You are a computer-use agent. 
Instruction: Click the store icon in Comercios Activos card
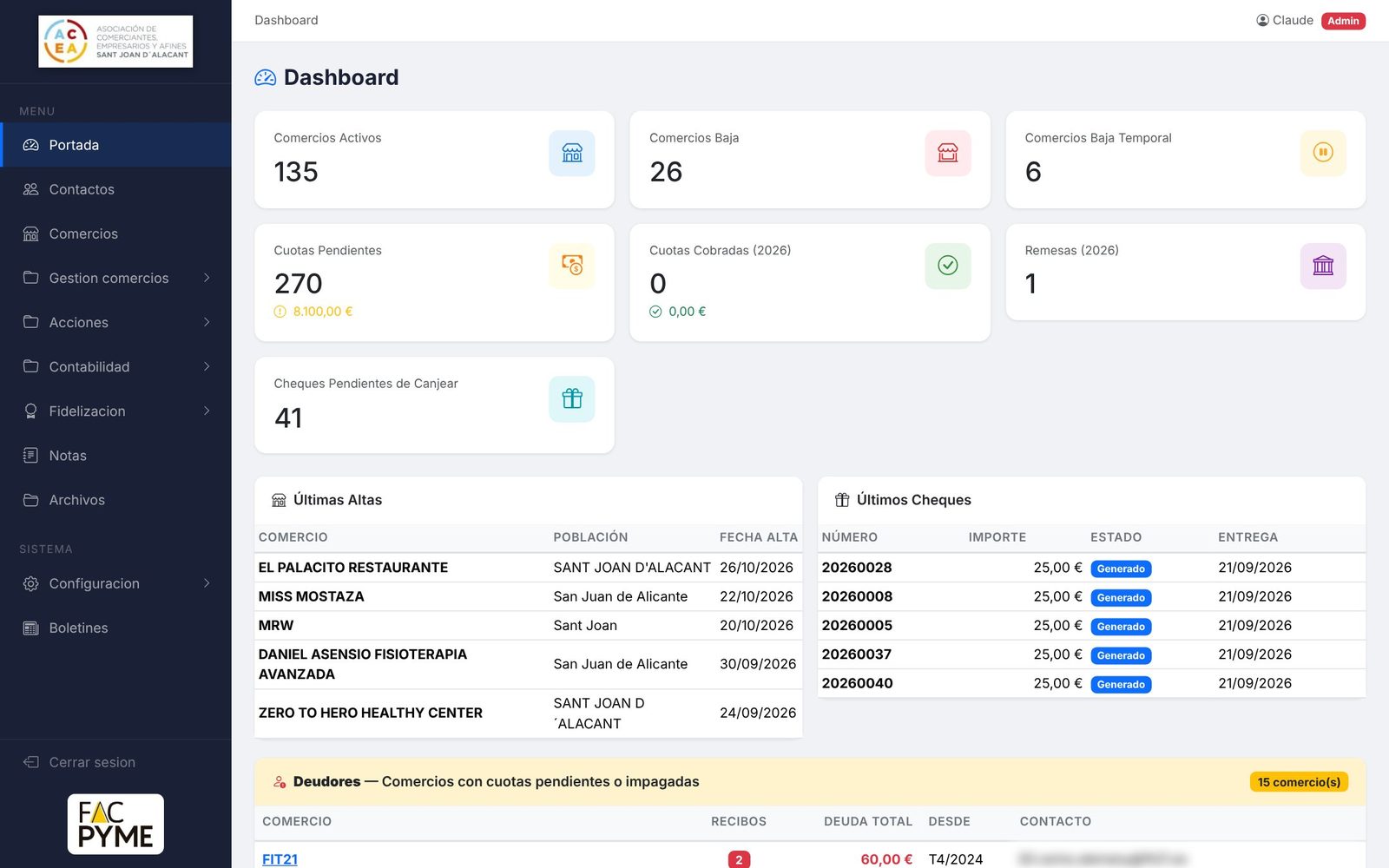pos(572,153)
